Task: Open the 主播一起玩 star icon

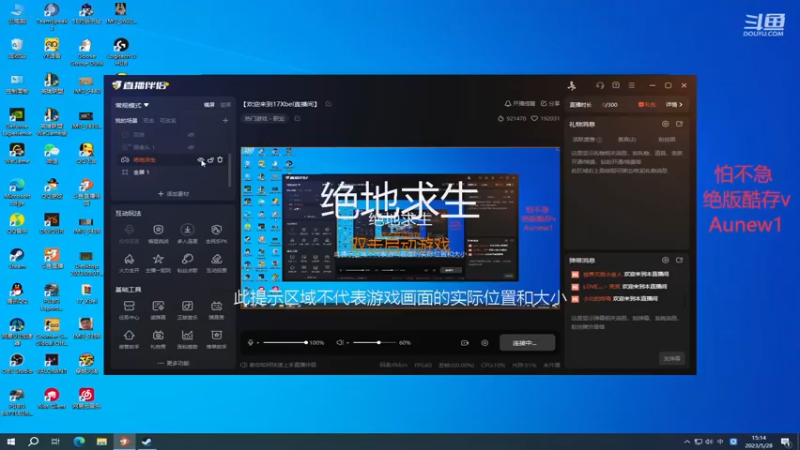Action: point(158,263)
